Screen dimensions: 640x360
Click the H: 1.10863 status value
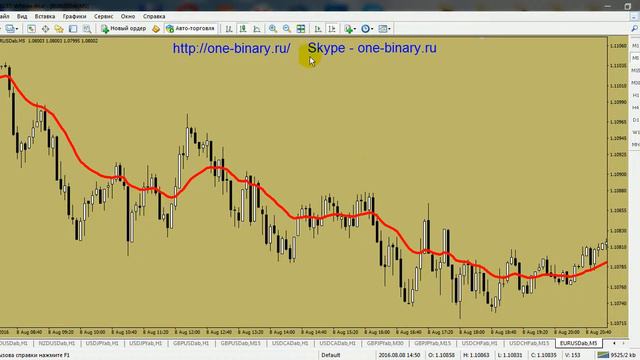point(476,355)
